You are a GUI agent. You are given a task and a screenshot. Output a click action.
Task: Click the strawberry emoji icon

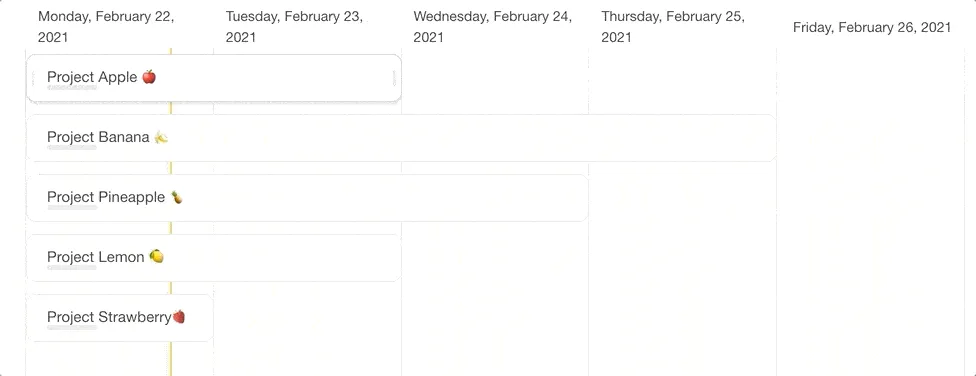pos(179,317)
